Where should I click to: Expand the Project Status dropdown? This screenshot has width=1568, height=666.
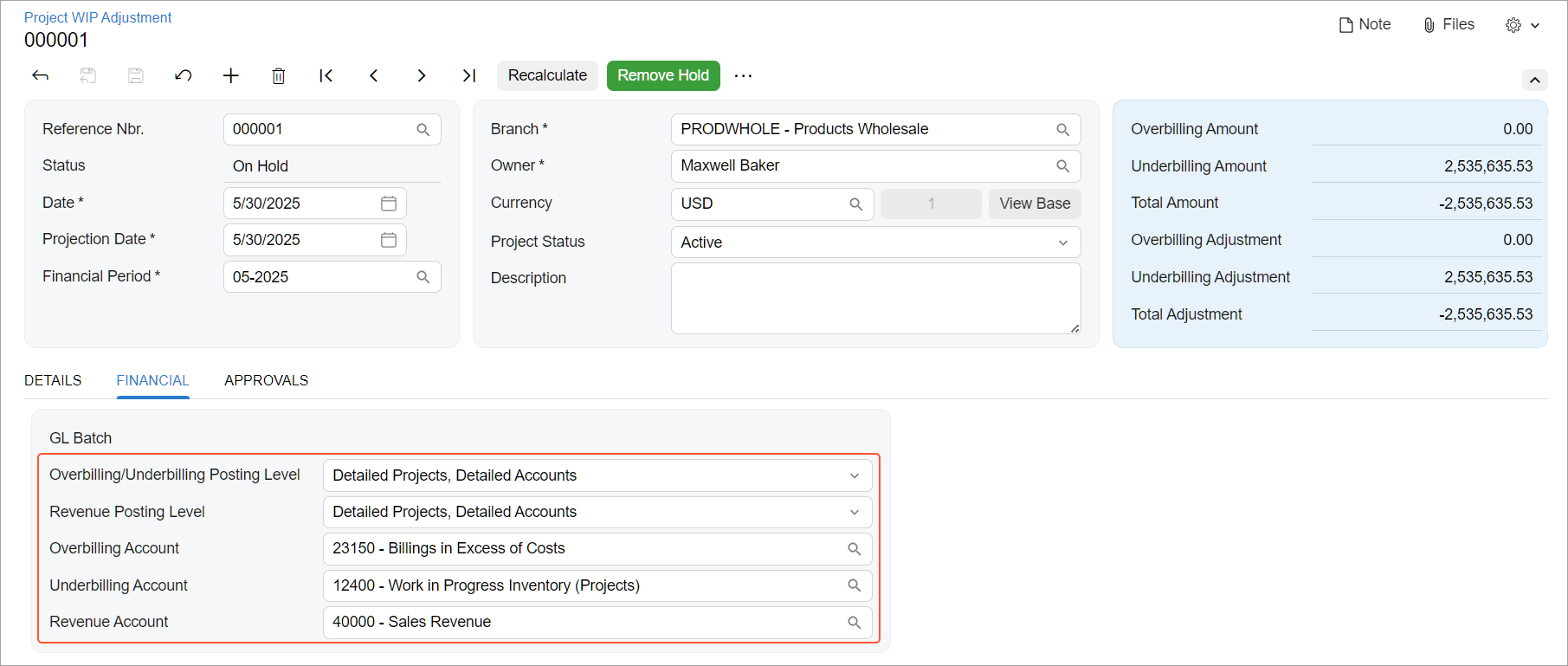pyautogui.click(x=1062, y=242)
